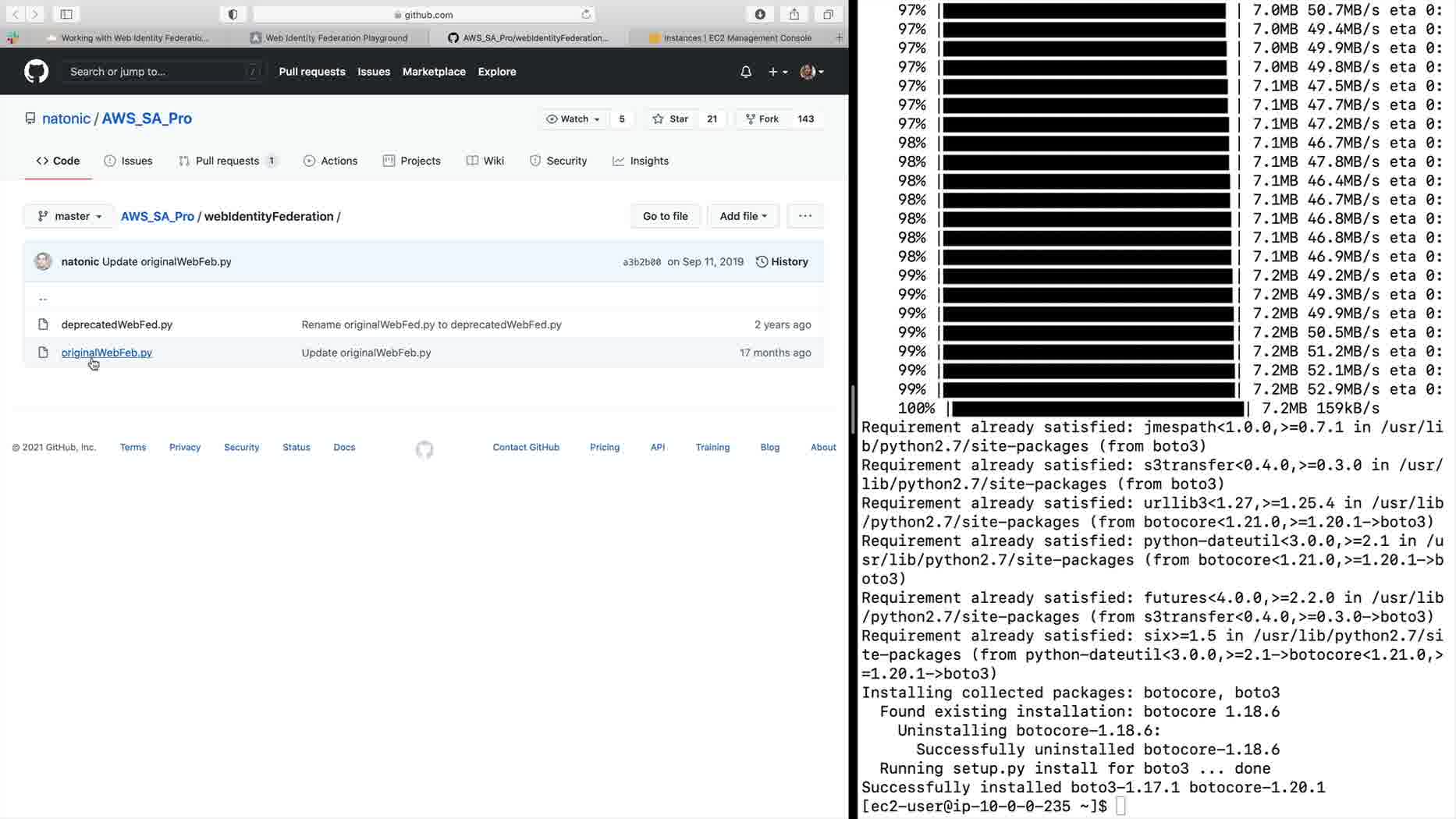1456x819 pixels.
Task: Open natonic's commit author avatar
Action: coord(43,261)
